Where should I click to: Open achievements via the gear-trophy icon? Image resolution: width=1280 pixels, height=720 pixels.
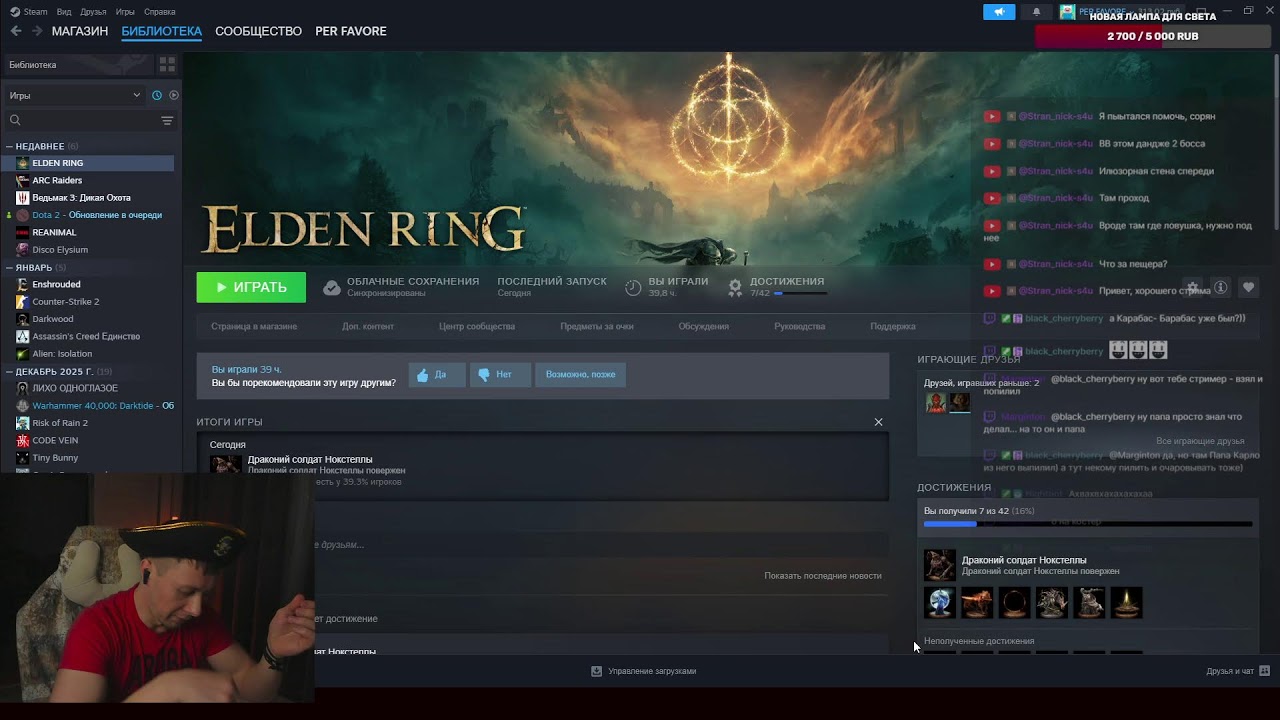735,288
